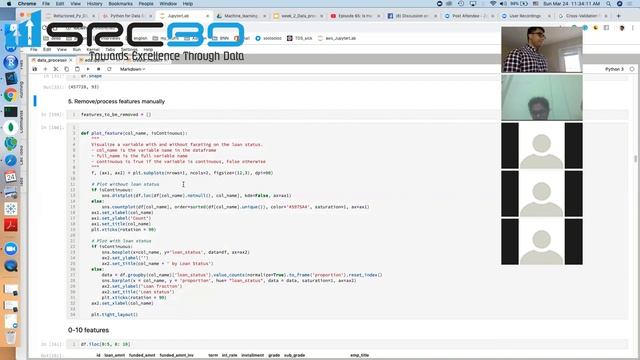Open the Chrome three-dot menu

point(633,28)
